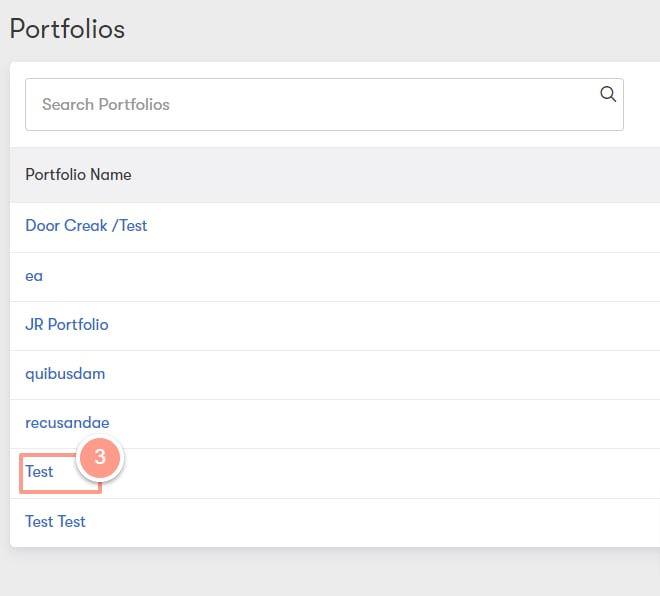This screenshot has height=596, width=660.
Task: Click the Portfolios page heading
Action: pos(67,29)
